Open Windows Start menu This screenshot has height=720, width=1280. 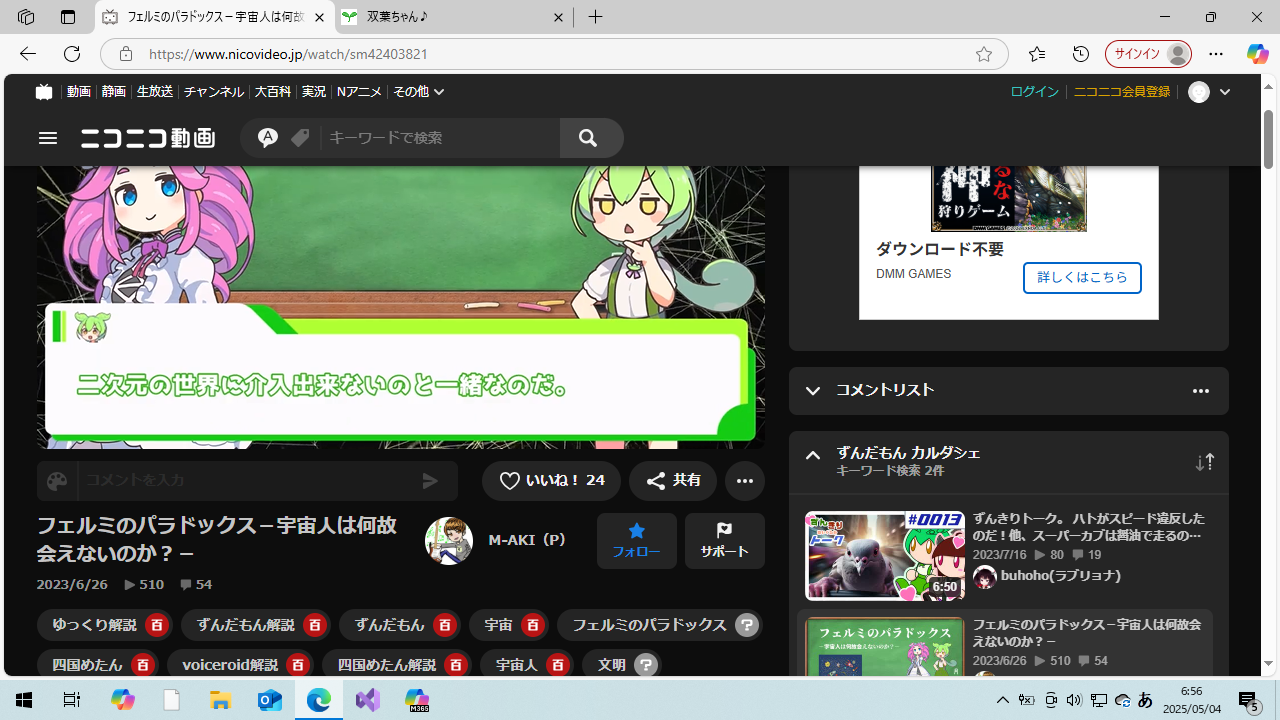24,700
